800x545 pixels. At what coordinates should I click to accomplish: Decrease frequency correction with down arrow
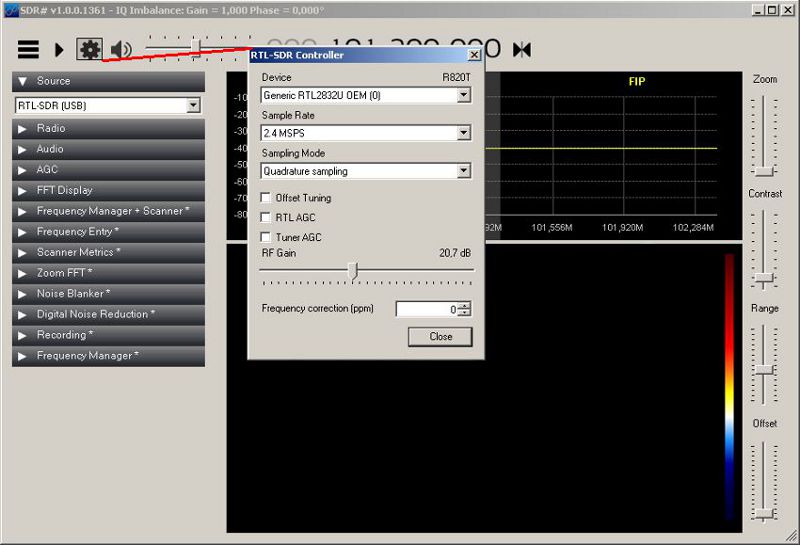pyautogui.click(x=464, y=312)
